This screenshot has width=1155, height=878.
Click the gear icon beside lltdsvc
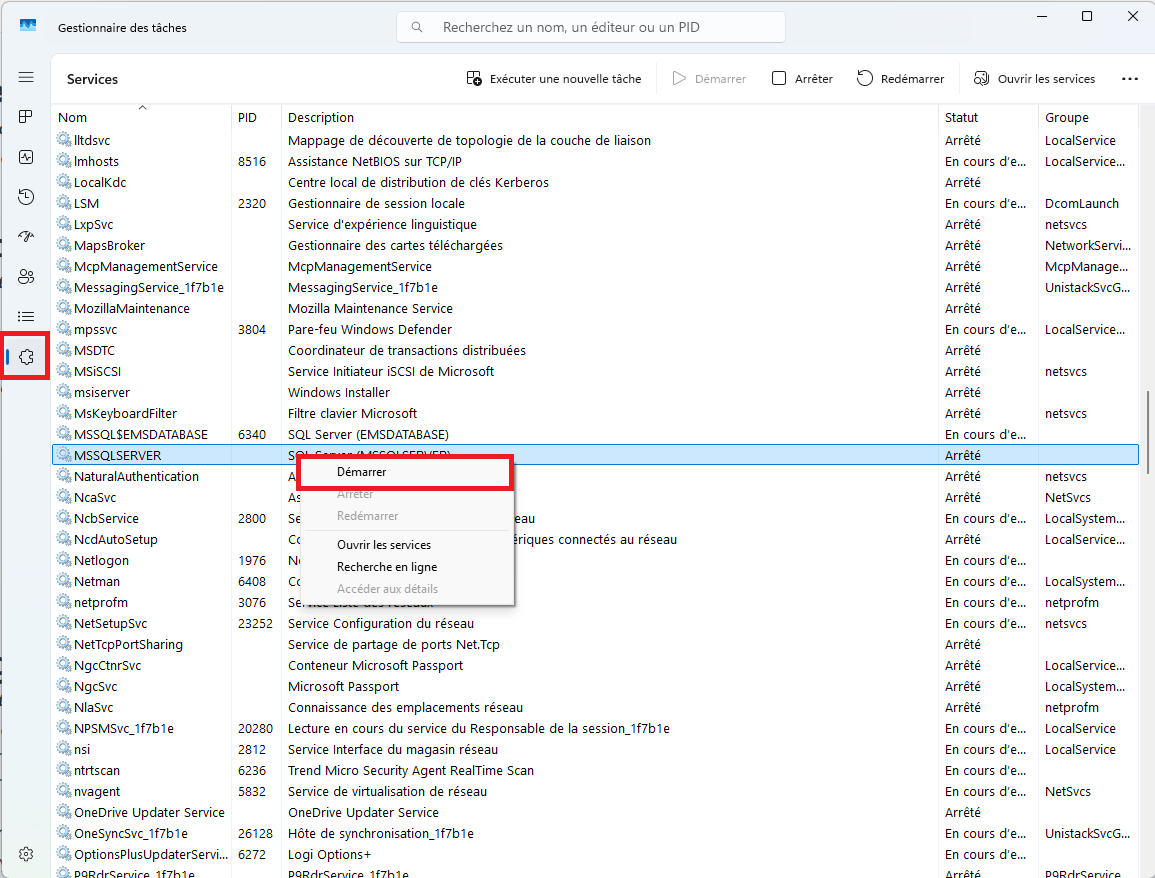[64, 139]
